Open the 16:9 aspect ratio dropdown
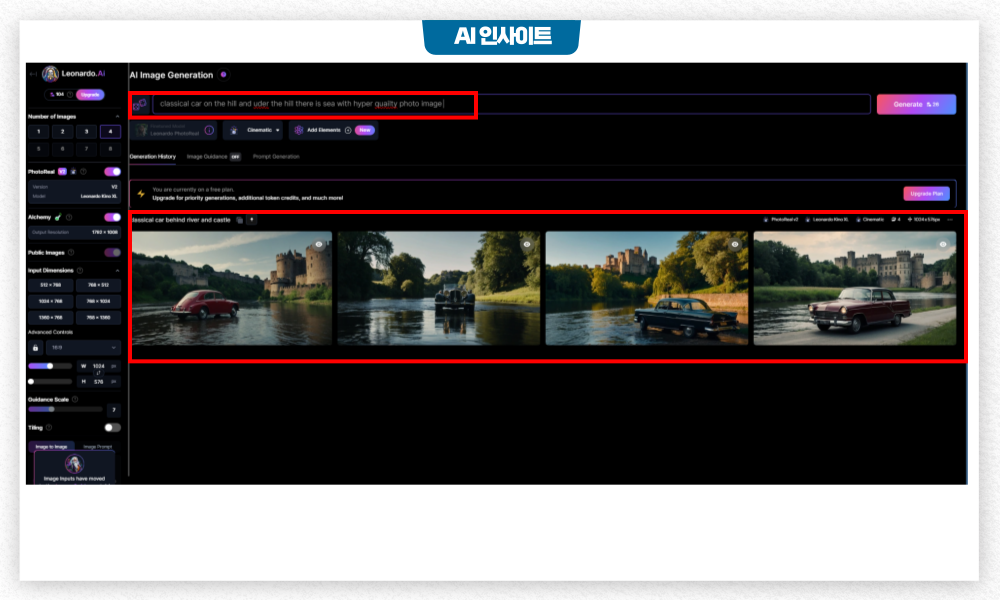This screenshot has height=600, width=1000. click(83, 348)
